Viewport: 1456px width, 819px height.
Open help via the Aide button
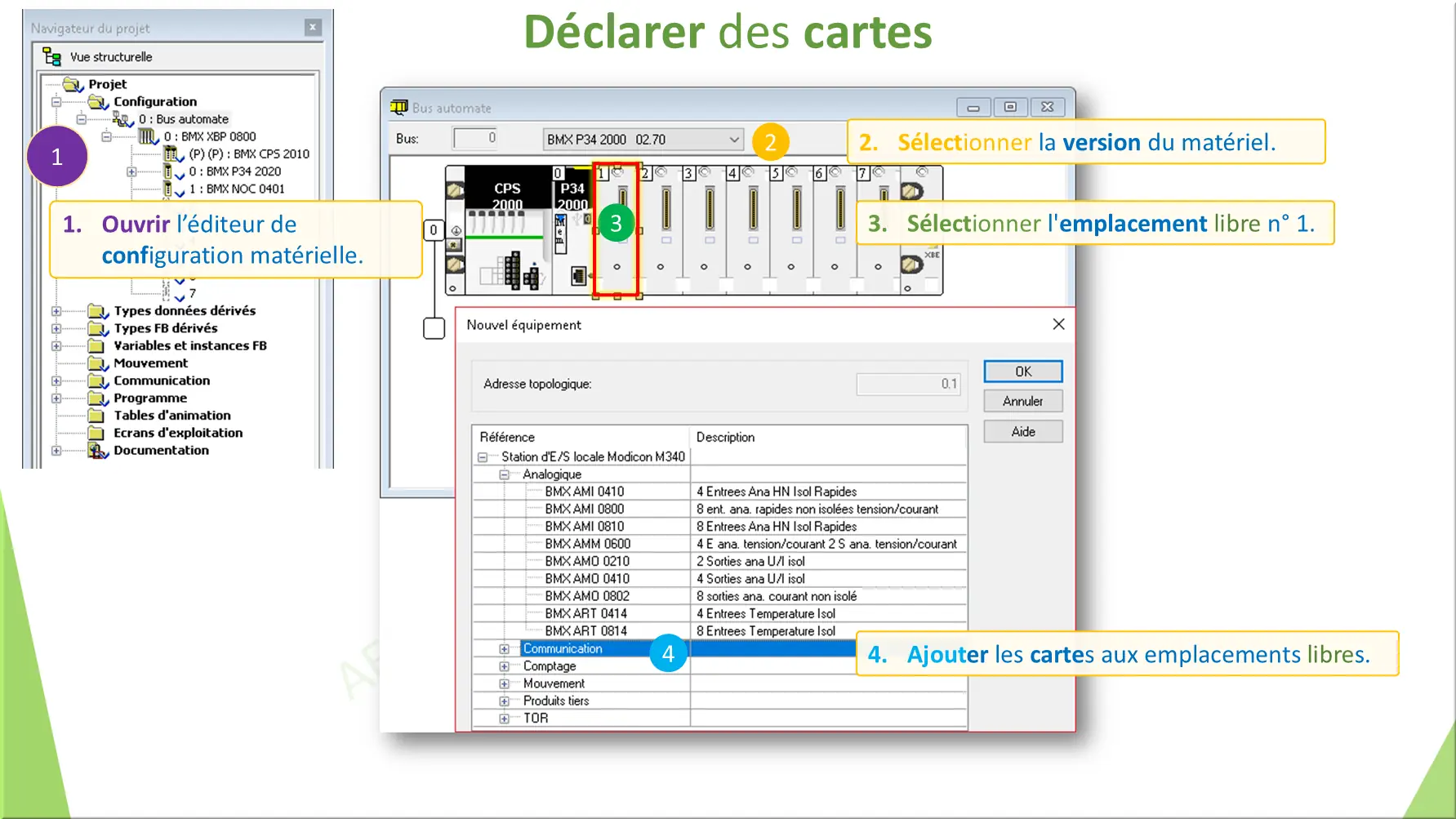pos(1022,431)
